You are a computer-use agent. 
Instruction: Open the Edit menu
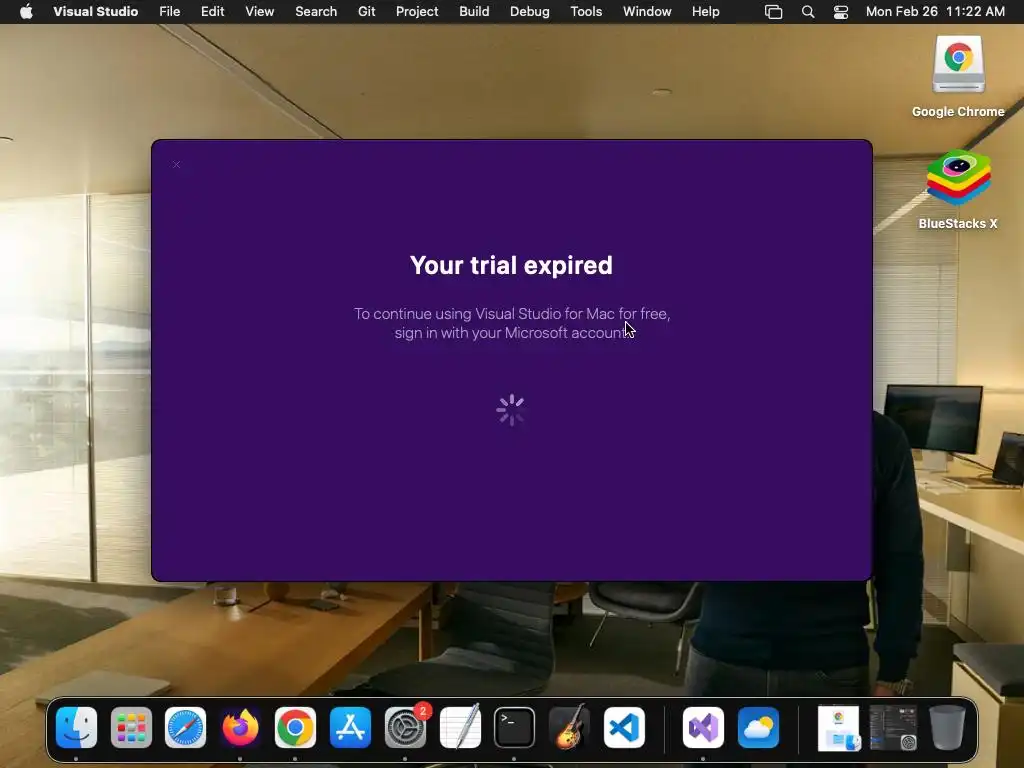point(212,11)
